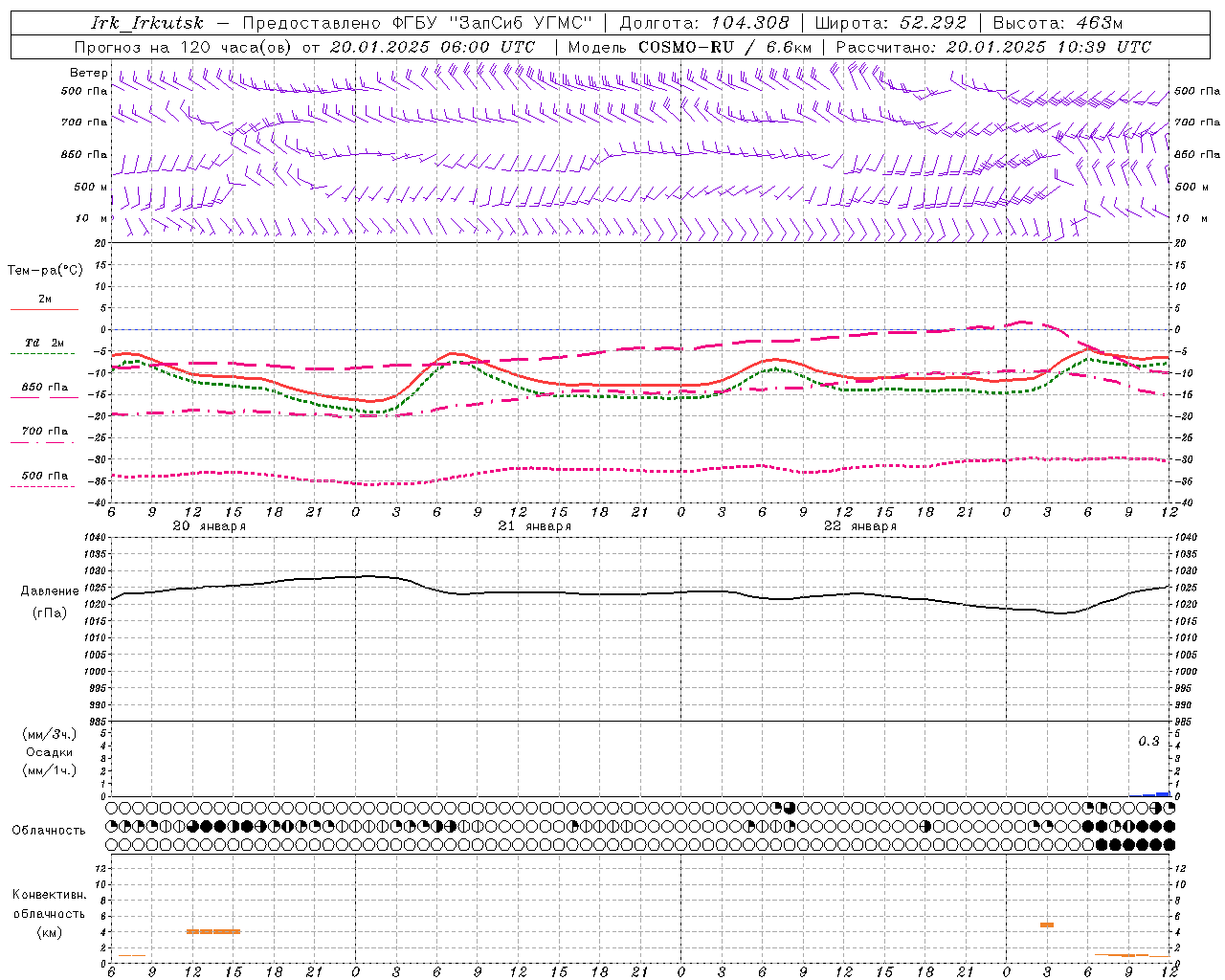1225x980 pixels.
Task: Select the 'Долгота: 104.308' header value
Action: (704, 23)
